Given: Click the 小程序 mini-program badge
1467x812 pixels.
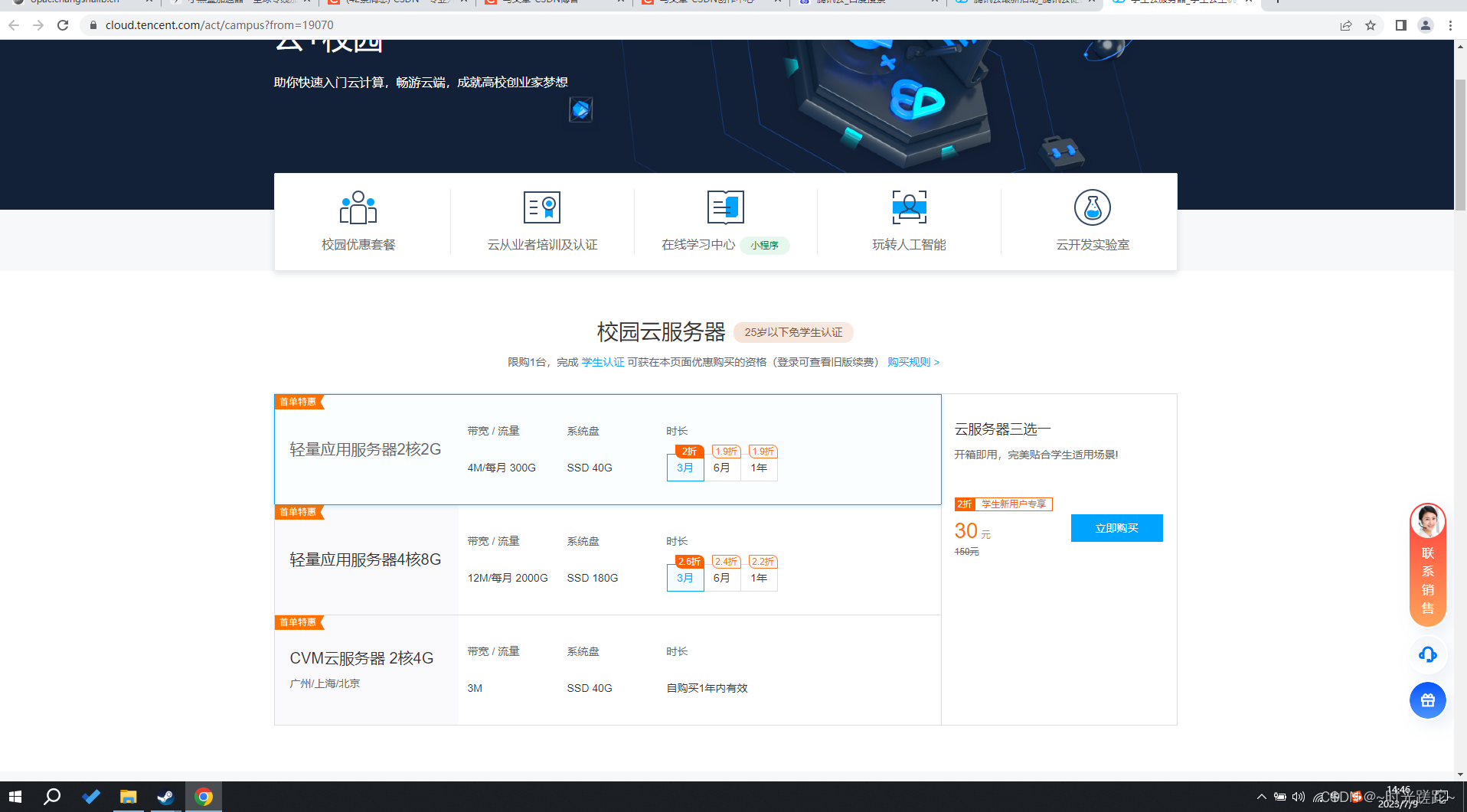Looking at the screenshot, I should [x=764, y=245].
